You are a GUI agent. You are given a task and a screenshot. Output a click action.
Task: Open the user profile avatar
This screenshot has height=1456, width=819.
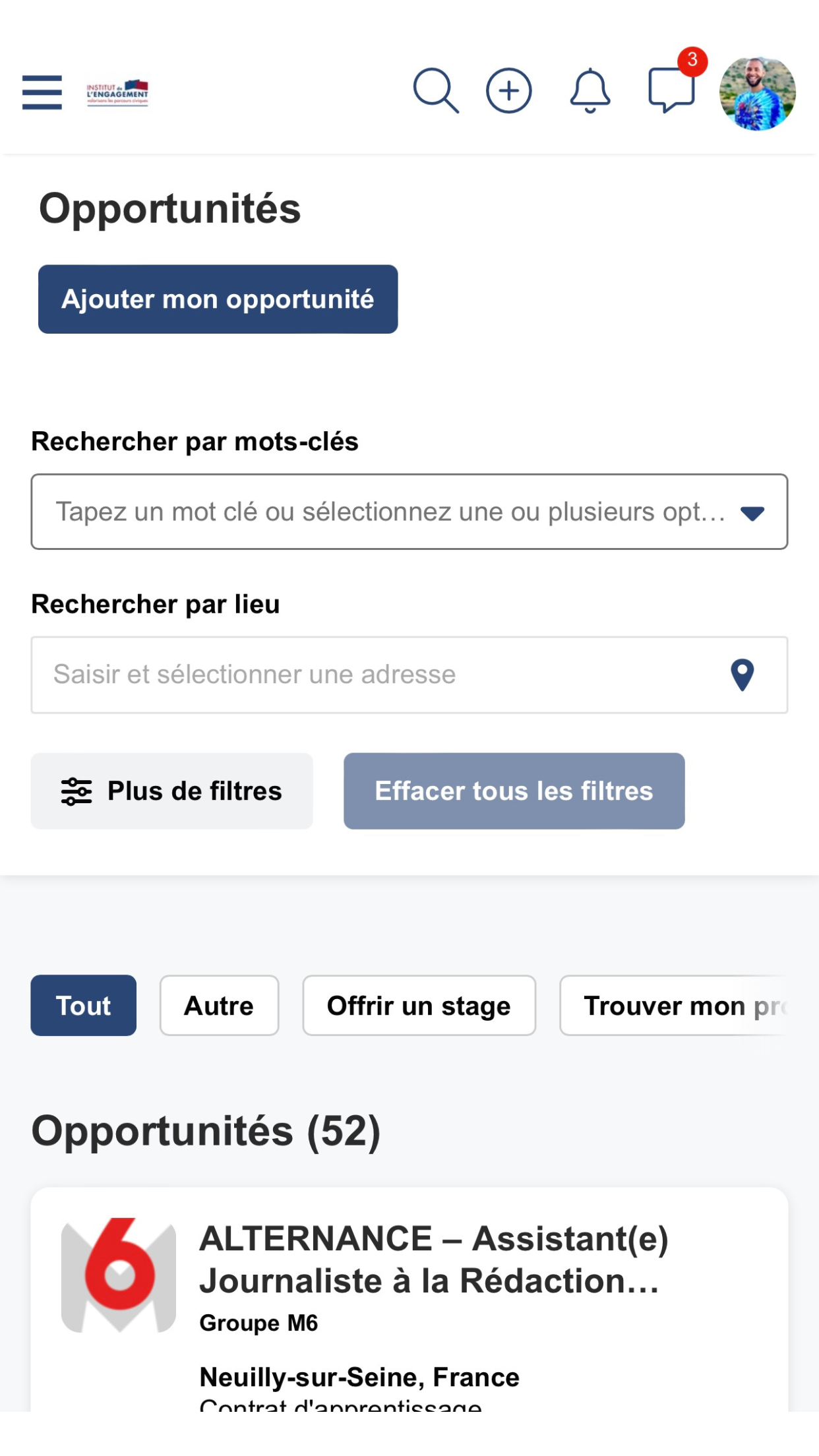click(757, 93)
